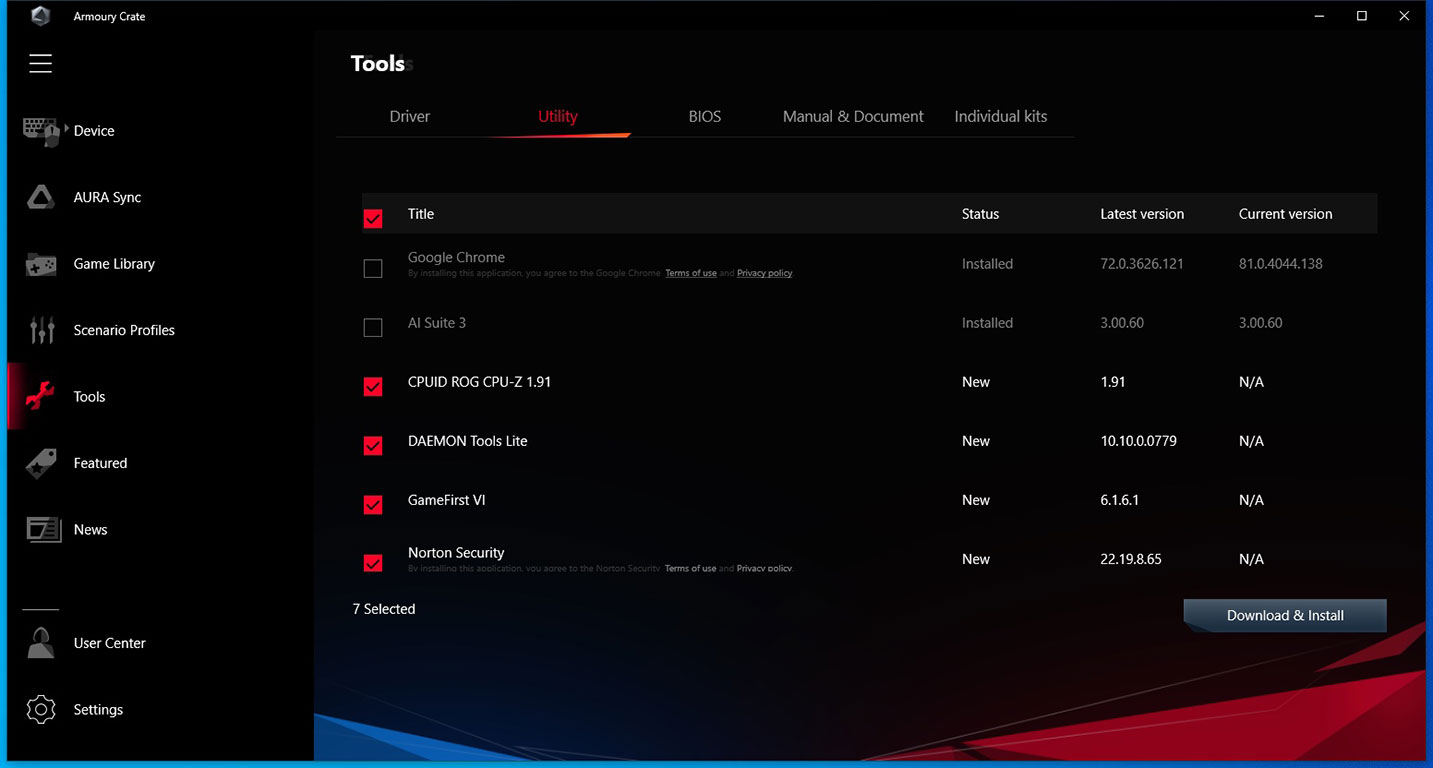The width and height of the screenshot is (1433, 768).
Task: Click the Game Library menu label
Action: [114, 264]
